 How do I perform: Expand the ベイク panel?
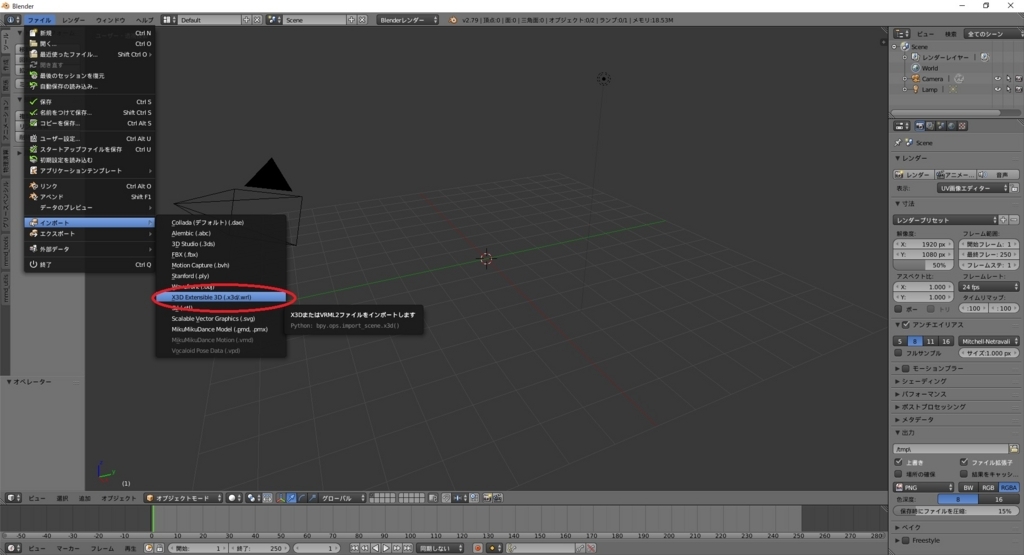tap(911, 527)
